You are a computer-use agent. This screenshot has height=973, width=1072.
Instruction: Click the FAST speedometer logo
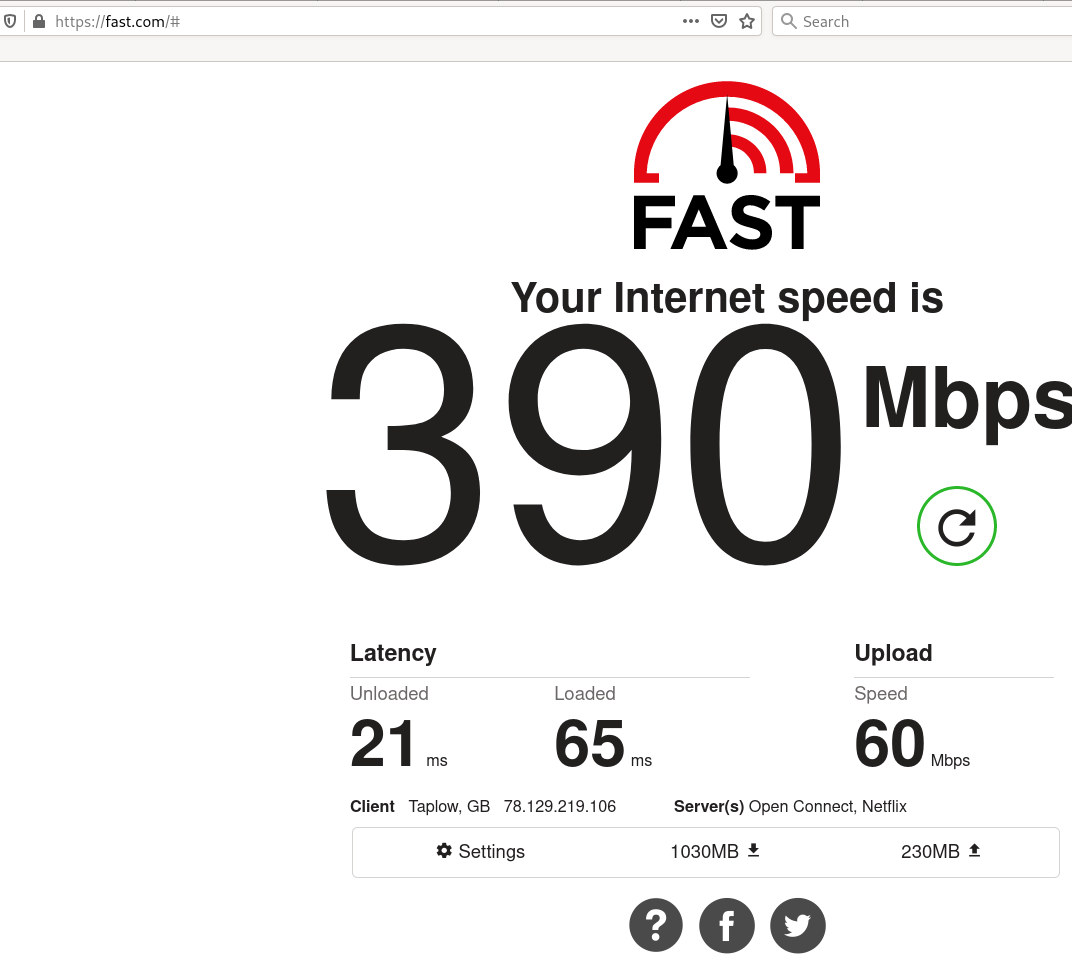tap(727, 165)
